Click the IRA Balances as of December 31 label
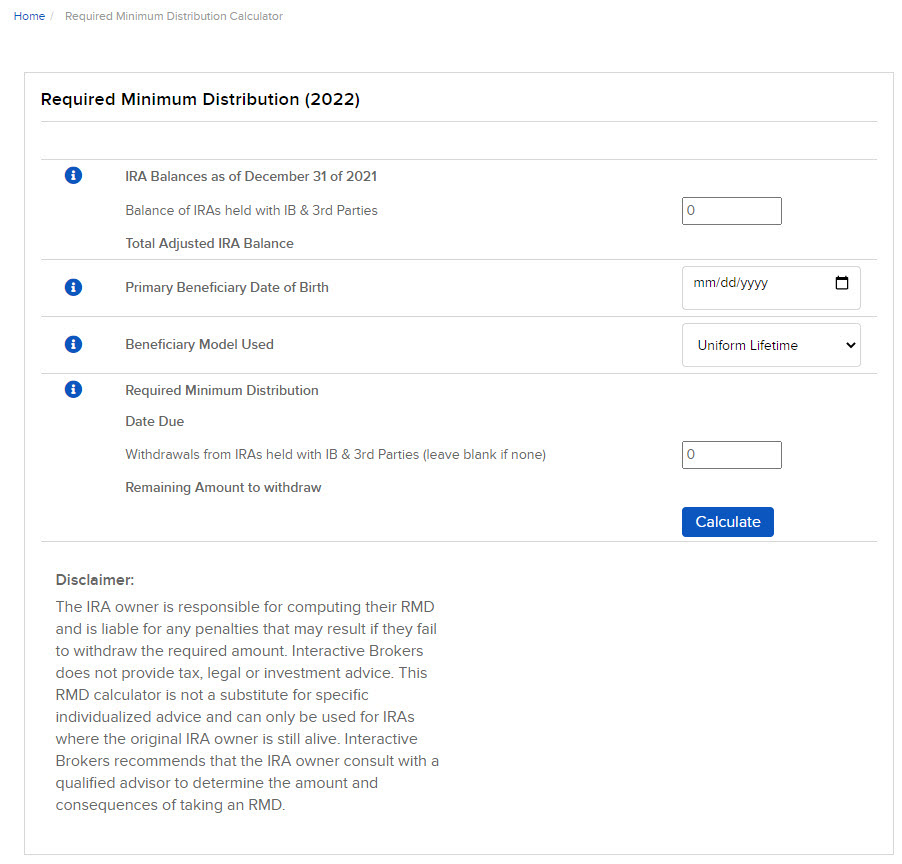The height and width of the screenshot is (864, 902). 251,176
